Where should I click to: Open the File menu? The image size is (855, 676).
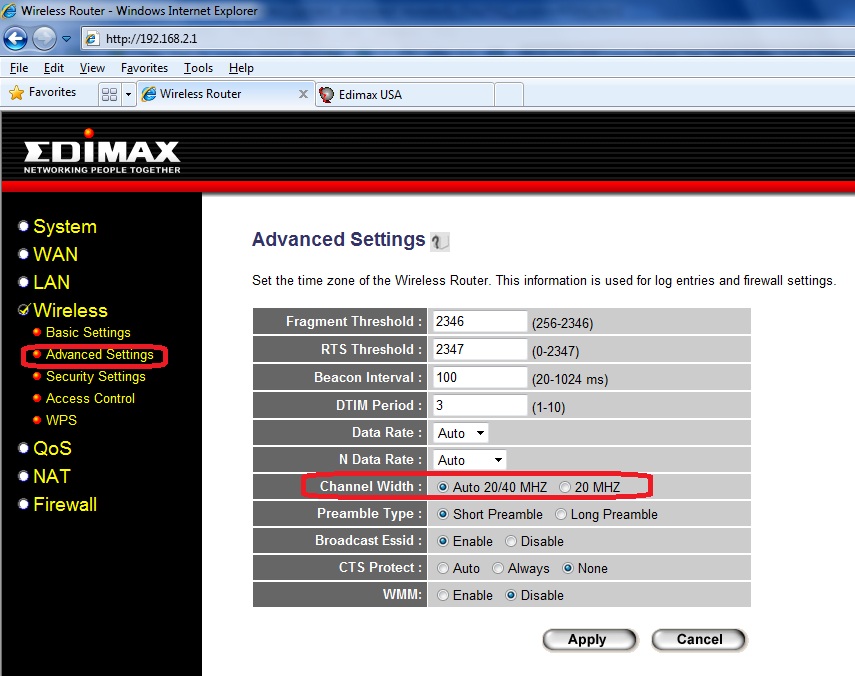tap(19, 68)
